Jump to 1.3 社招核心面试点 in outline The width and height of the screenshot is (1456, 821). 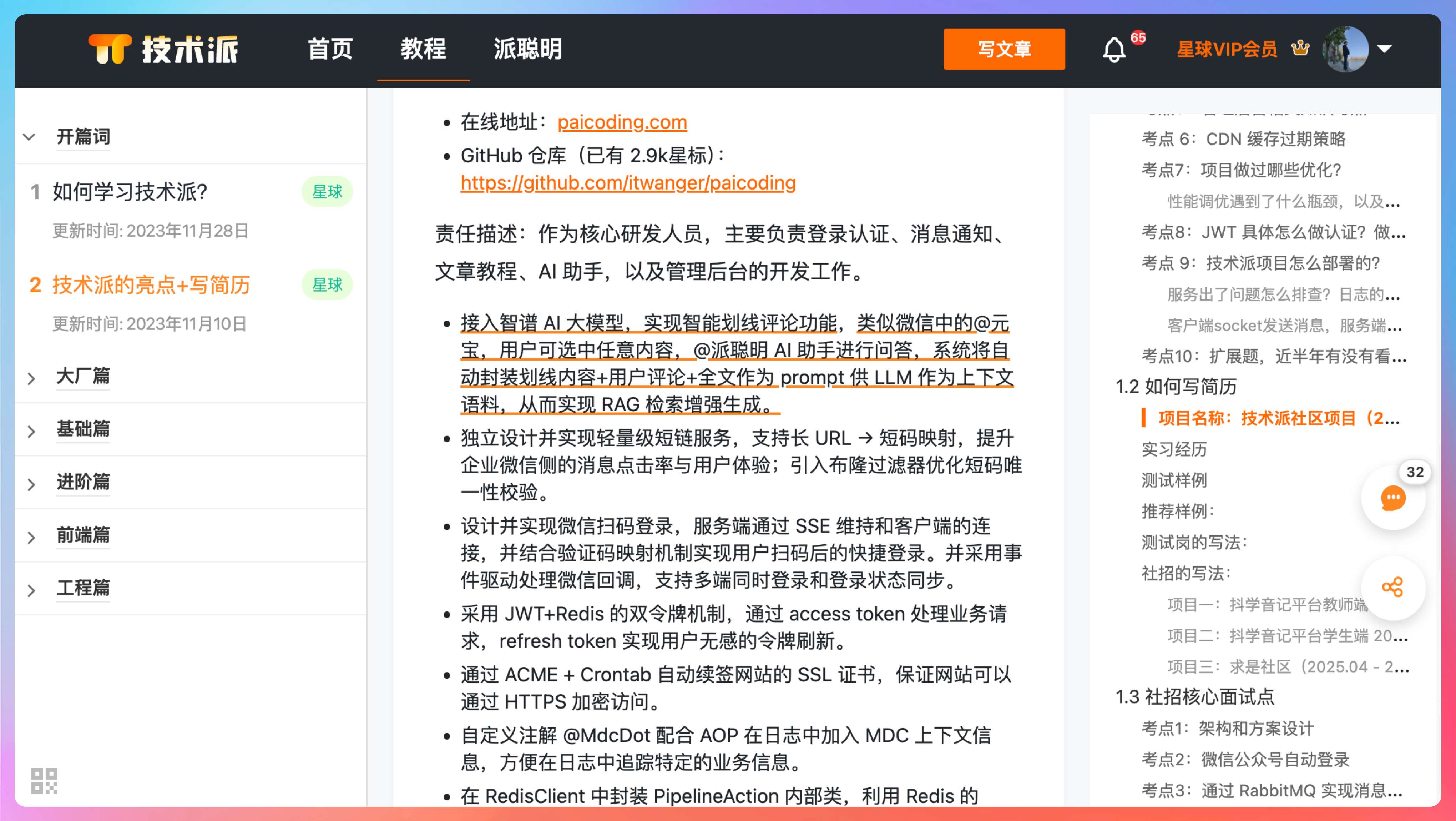pos(1195,697)
